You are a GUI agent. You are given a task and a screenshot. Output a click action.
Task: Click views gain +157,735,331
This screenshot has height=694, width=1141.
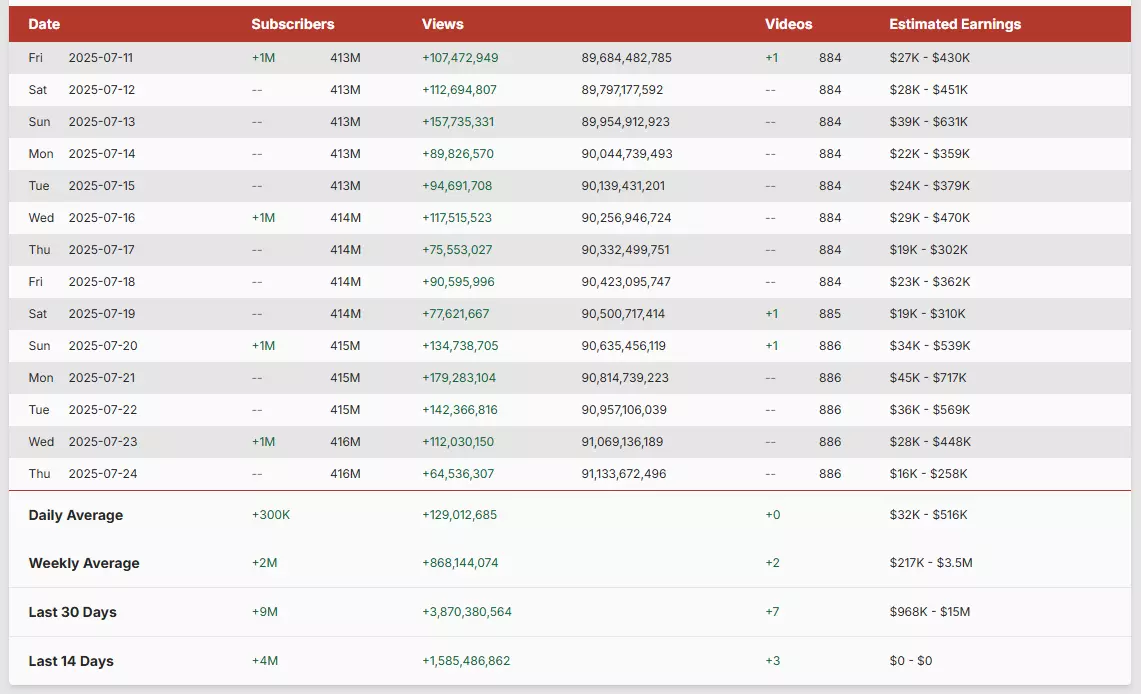[x=458, y=121]
